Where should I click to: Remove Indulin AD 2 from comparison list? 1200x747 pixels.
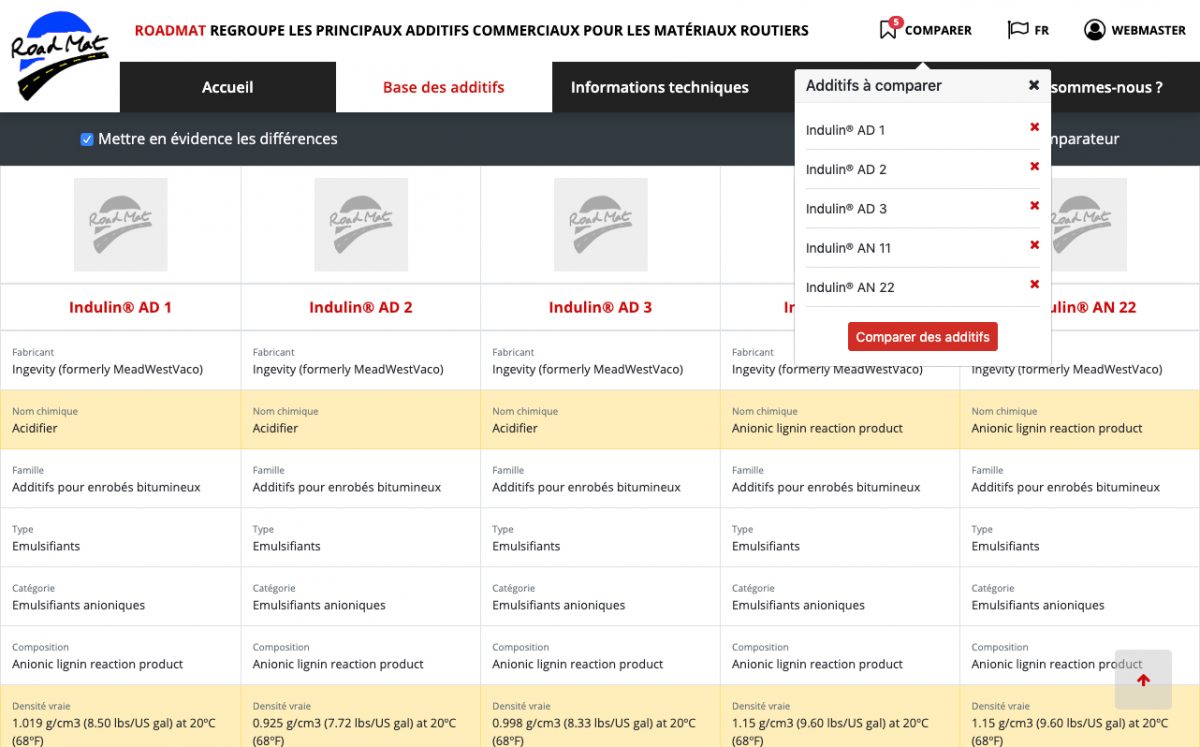1034,166
